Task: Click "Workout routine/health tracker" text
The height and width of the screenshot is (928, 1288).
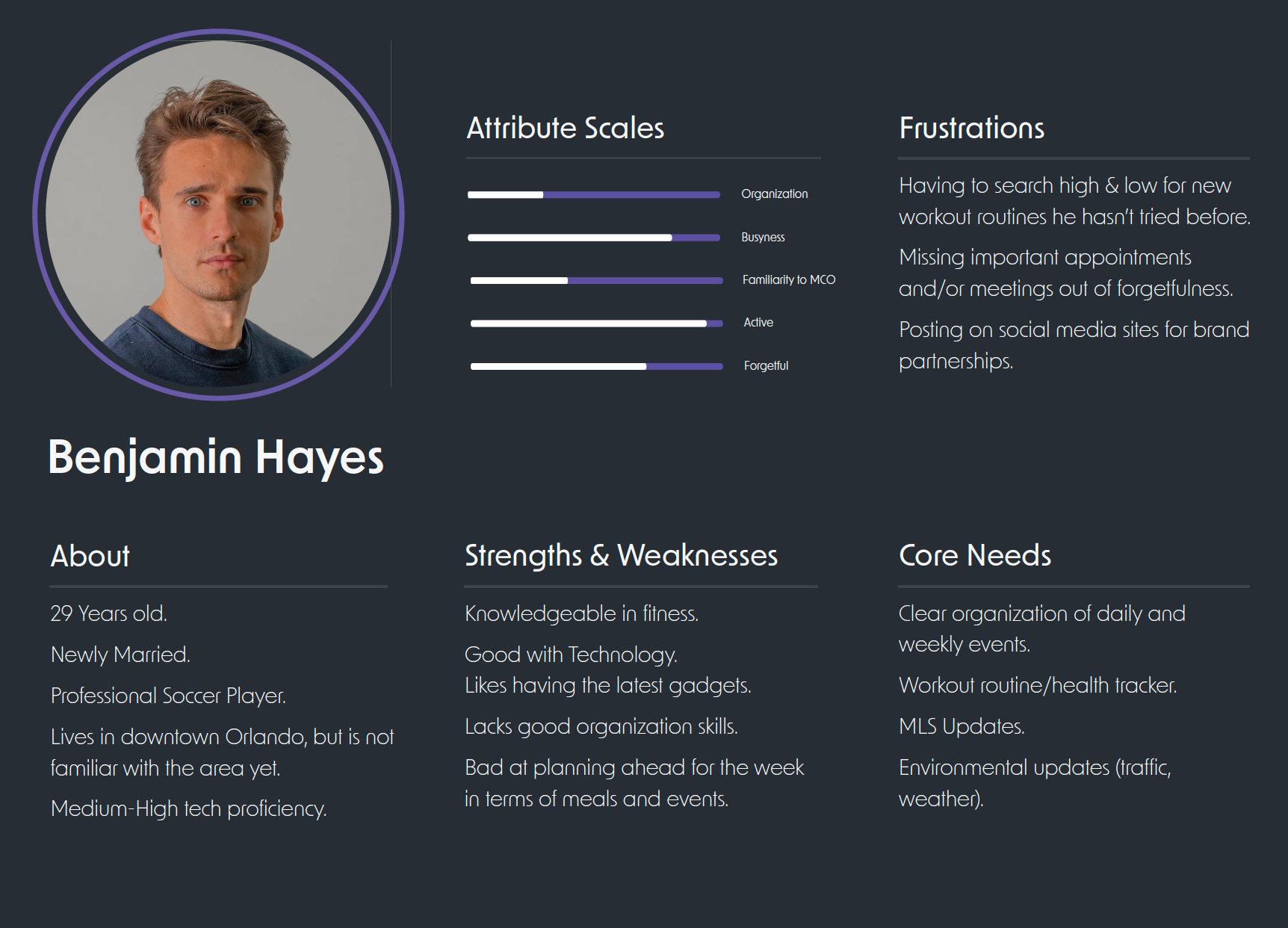Action: pos(1038,685)
